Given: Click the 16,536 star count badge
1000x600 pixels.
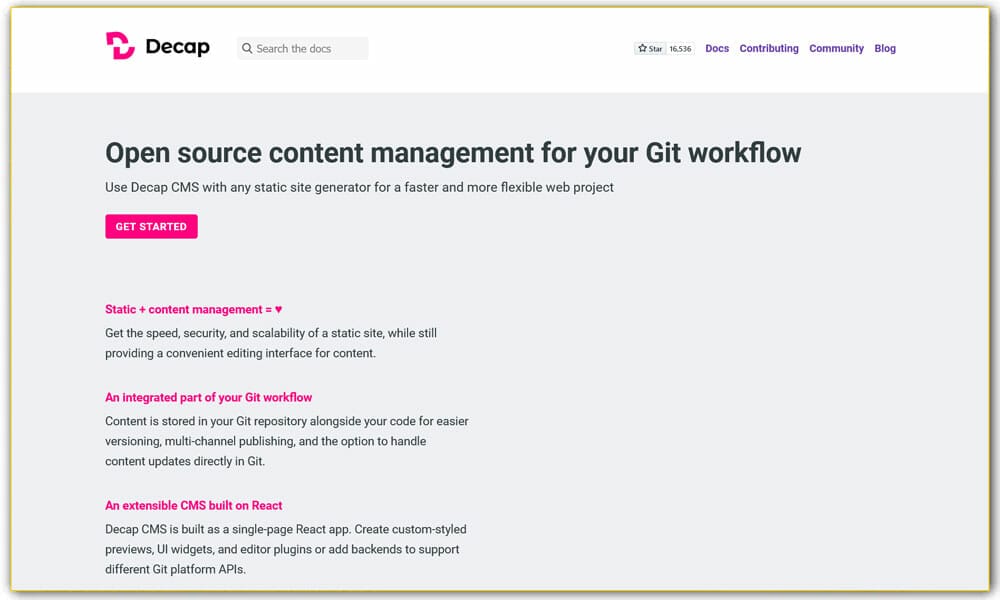Looking at the screenshot, I should coord(679,47).
